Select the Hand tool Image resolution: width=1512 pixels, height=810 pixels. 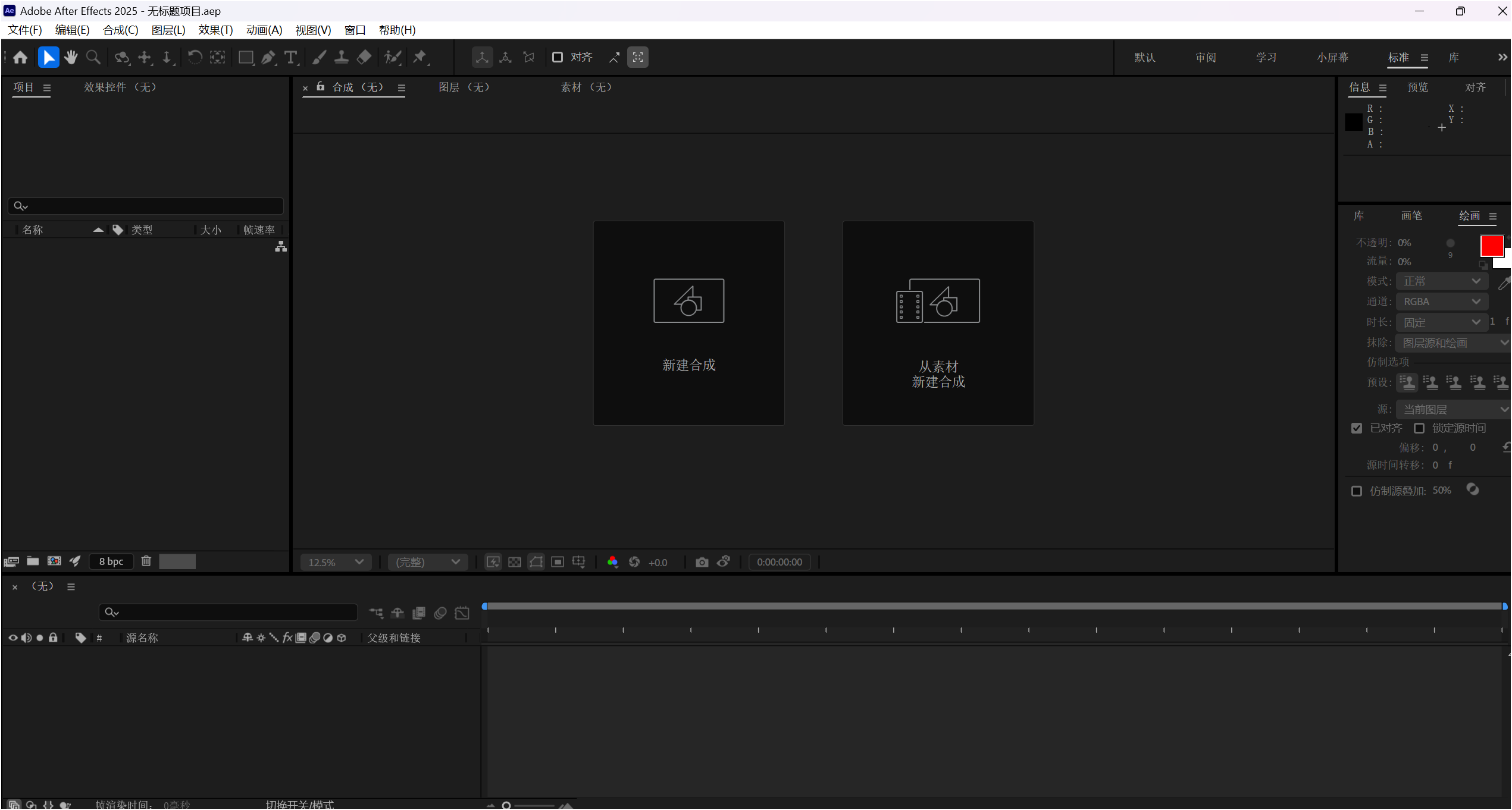click(71, 57)
